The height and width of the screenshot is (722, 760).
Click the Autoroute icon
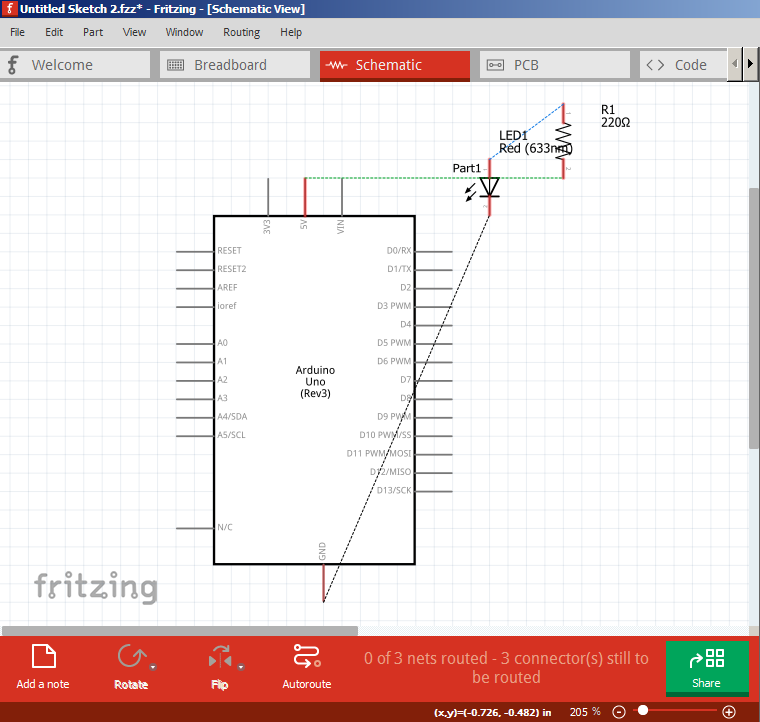click(x=307, y=656)
